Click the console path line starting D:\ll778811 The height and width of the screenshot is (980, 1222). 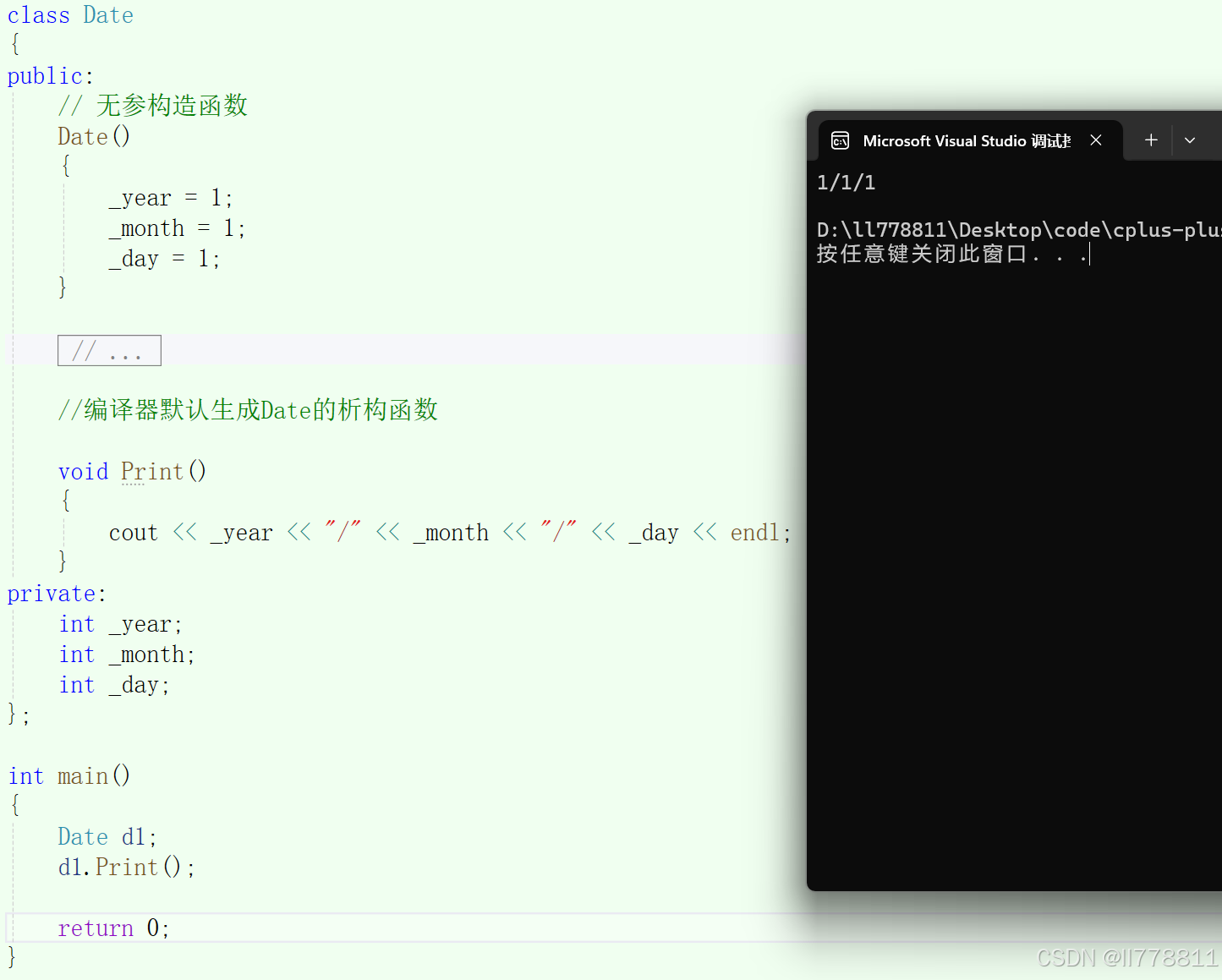click(x=1019, y=230)
